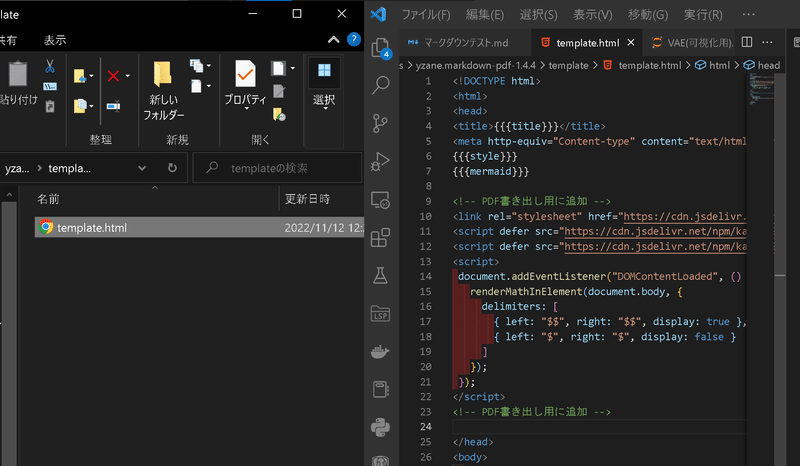Click the templateの検索 search field
800x466 pixels.
click(x=278, y=168)
